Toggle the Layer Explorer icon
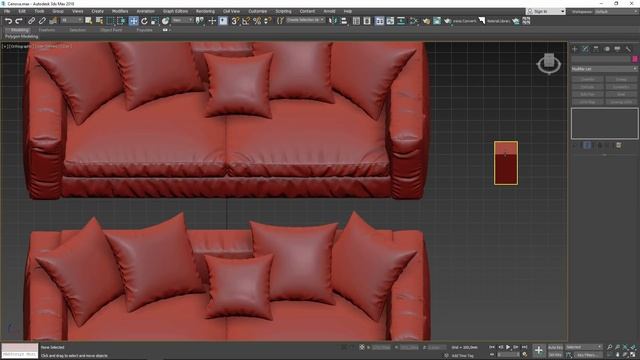Screen dimensions: 640x360 tap(367, 20)
